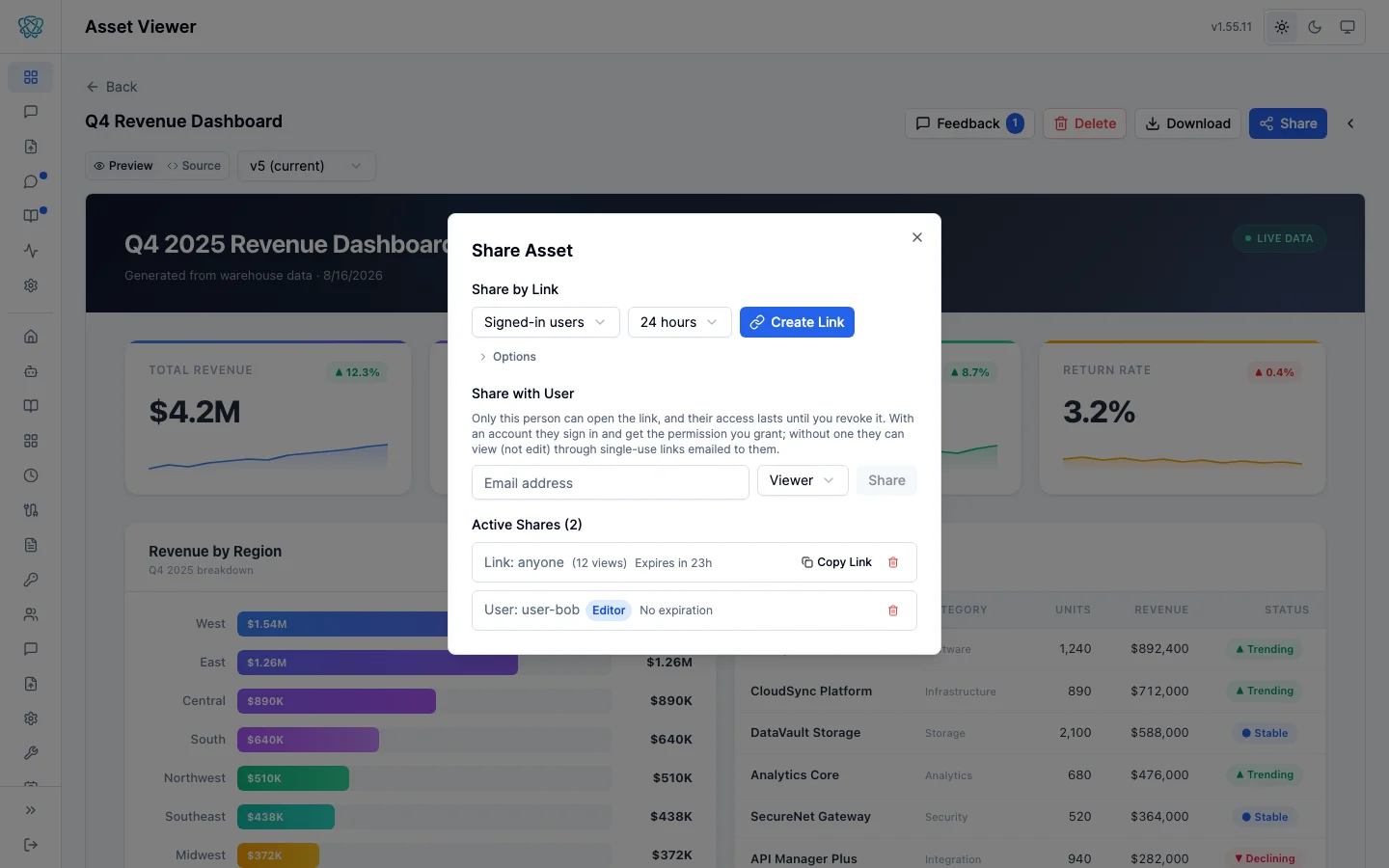Click the Create Link button
Image resolution: width=1389 pixels, height=868 pixels.
point(797,322)
